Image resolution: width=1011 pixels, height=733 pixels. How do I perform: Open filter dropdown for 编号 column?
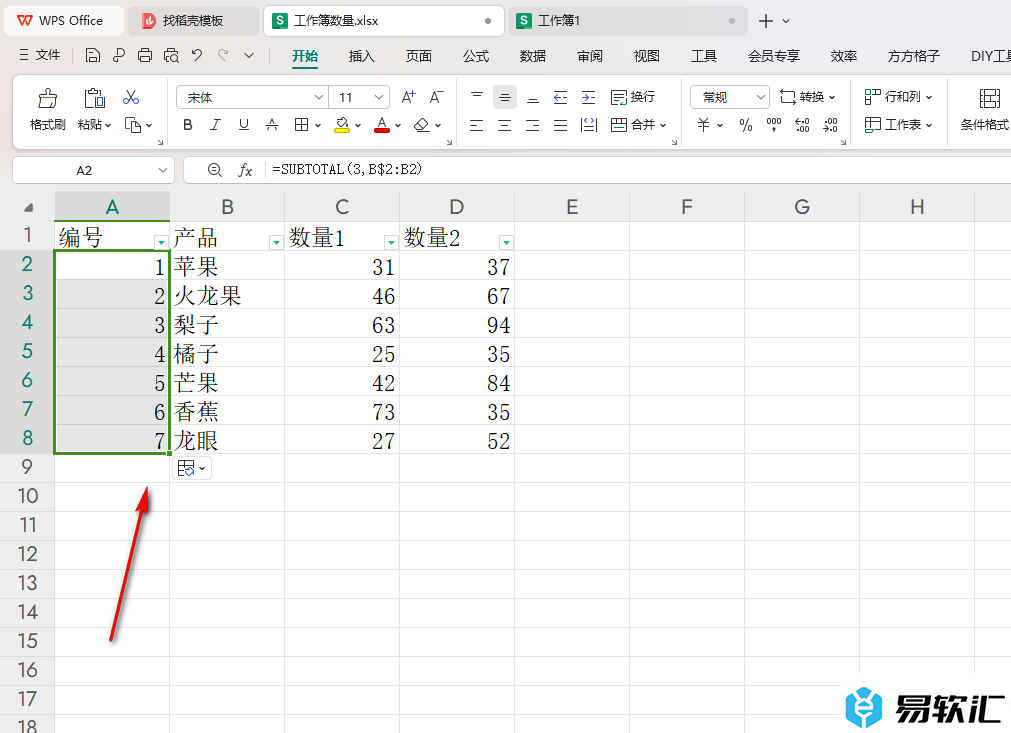pos(161,242)
